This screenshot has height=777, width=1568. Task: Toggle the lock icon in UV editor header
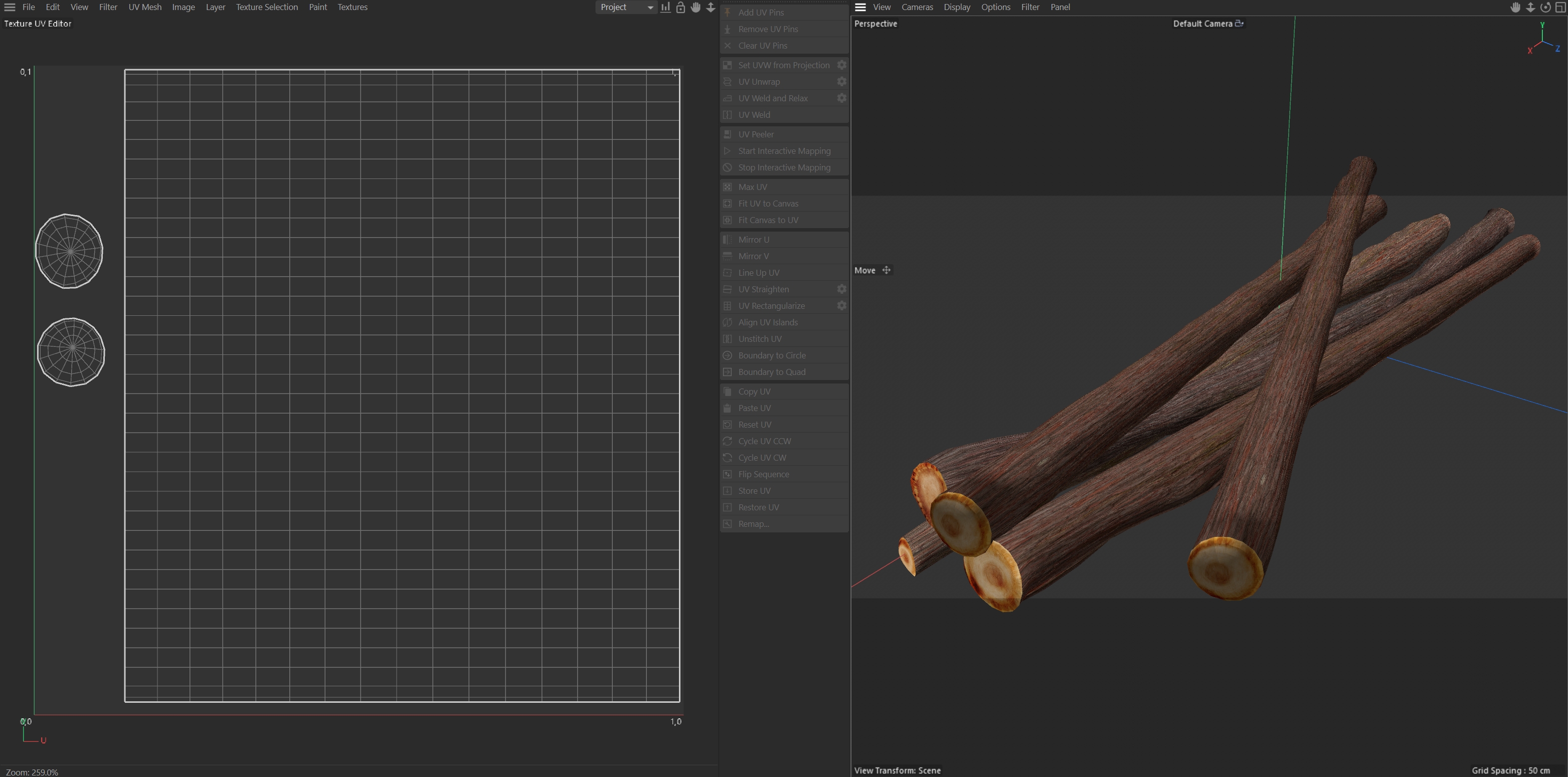tap(680, 8)
